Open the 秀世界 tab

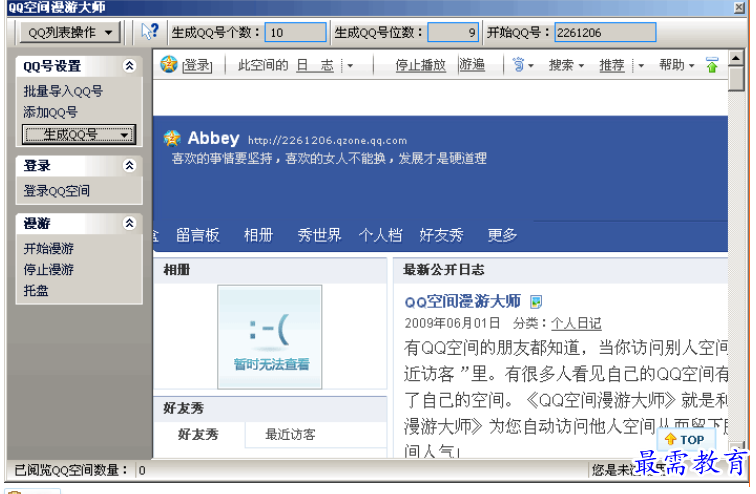coord(319,235)
